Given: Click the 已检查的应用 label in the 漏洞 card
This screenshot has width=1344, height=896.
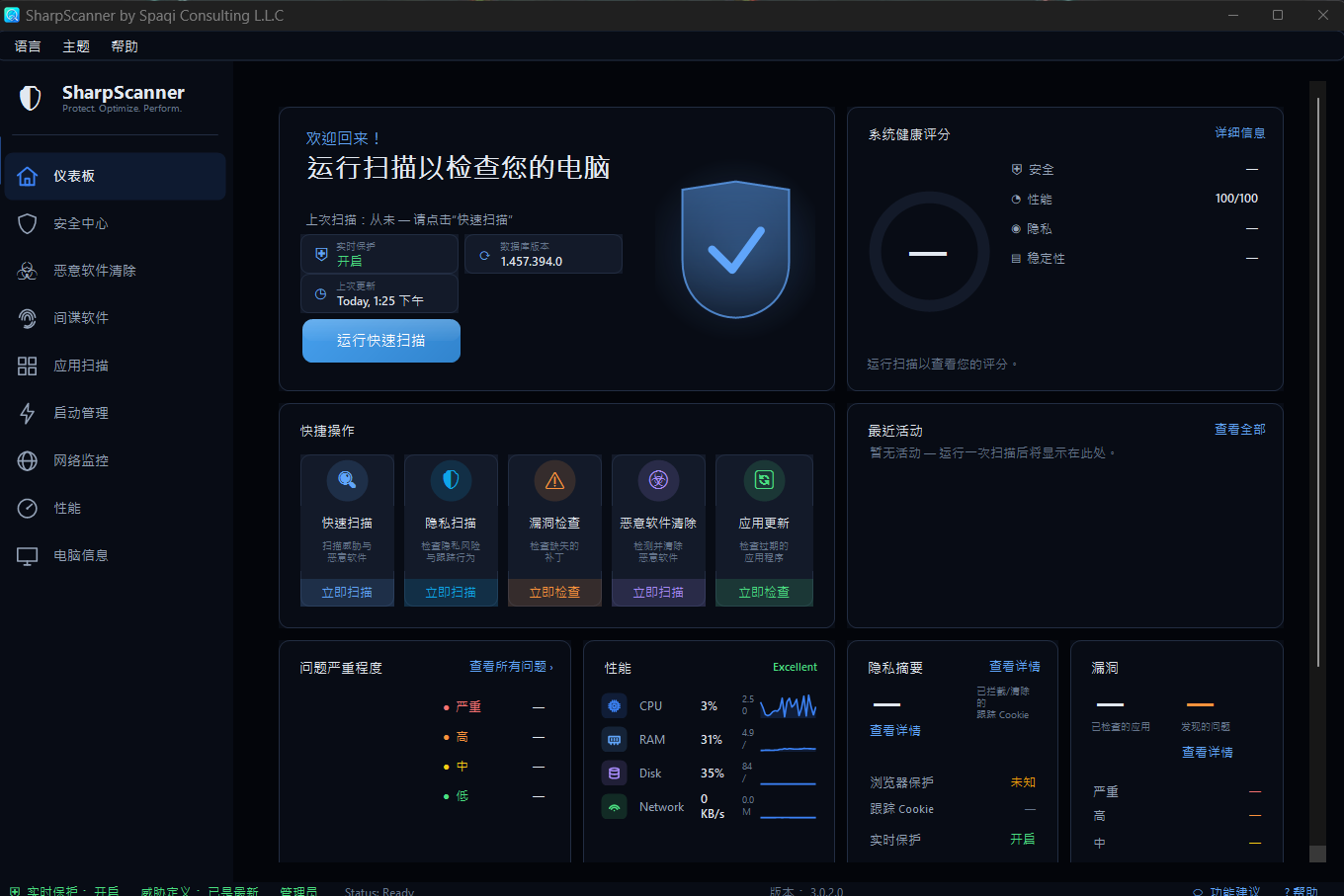Looking at the screenshot, I should 1121,727.
